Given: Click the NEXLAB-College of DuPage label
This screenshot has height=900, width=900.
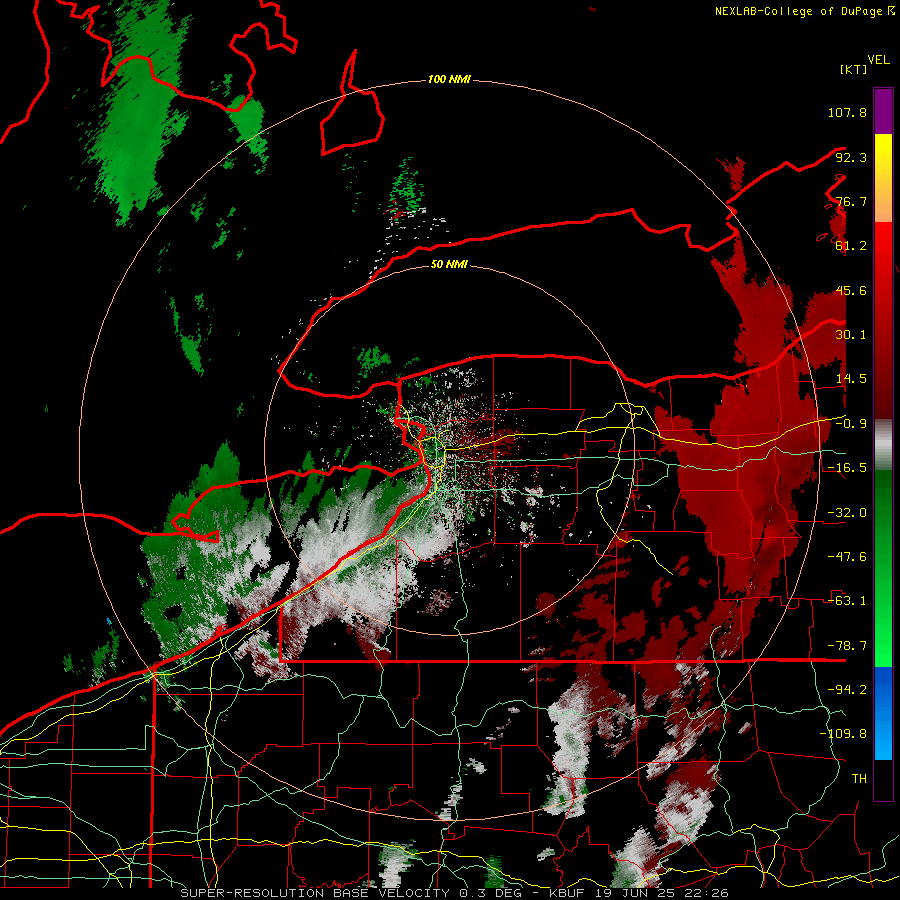Looking at the screenshot, I should tap(800, 11).
